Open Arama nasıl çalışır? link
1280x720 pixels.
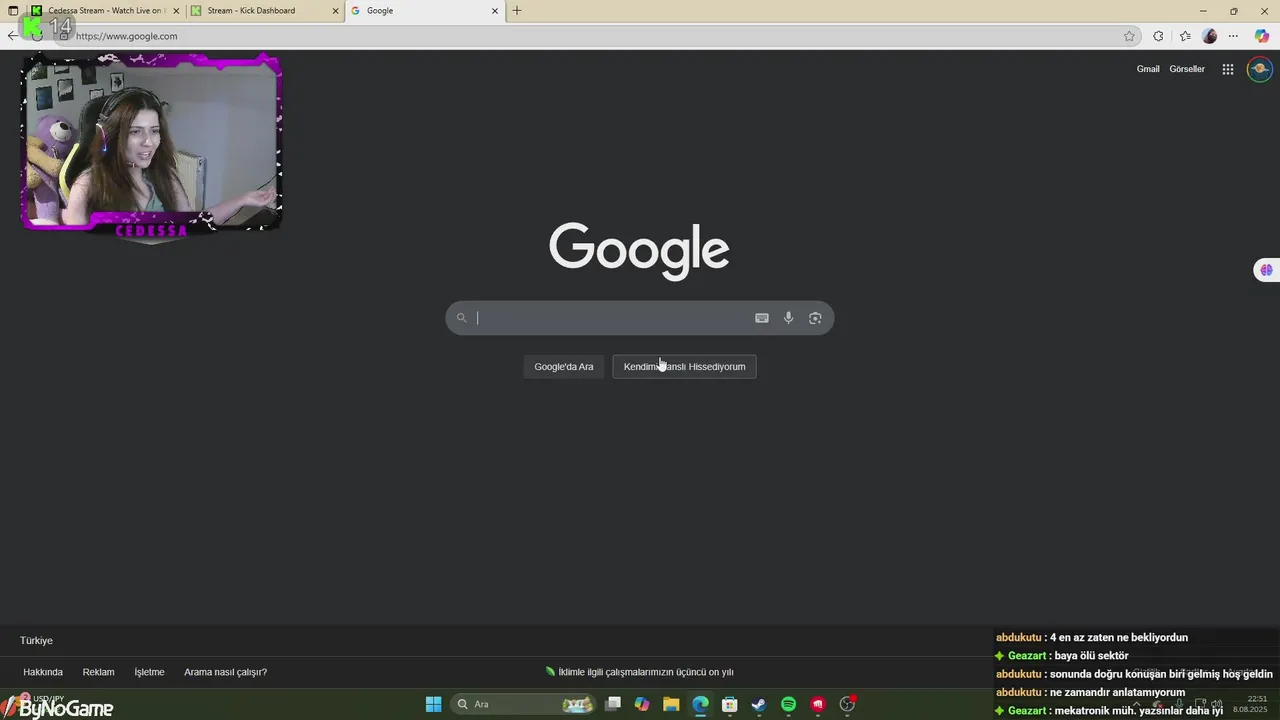click(225, 672)
